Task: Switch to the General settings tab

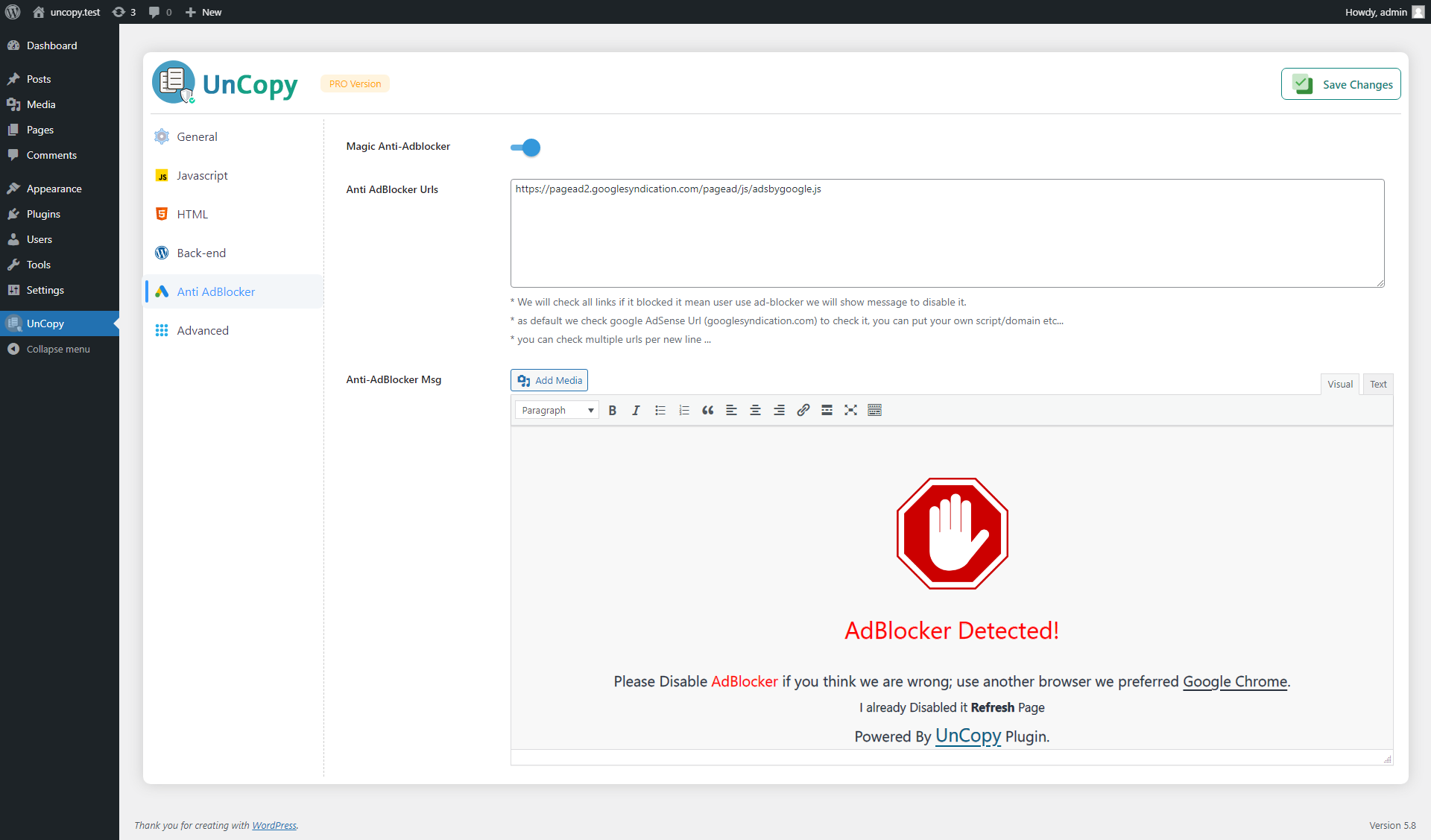Action: coord(234,136)
